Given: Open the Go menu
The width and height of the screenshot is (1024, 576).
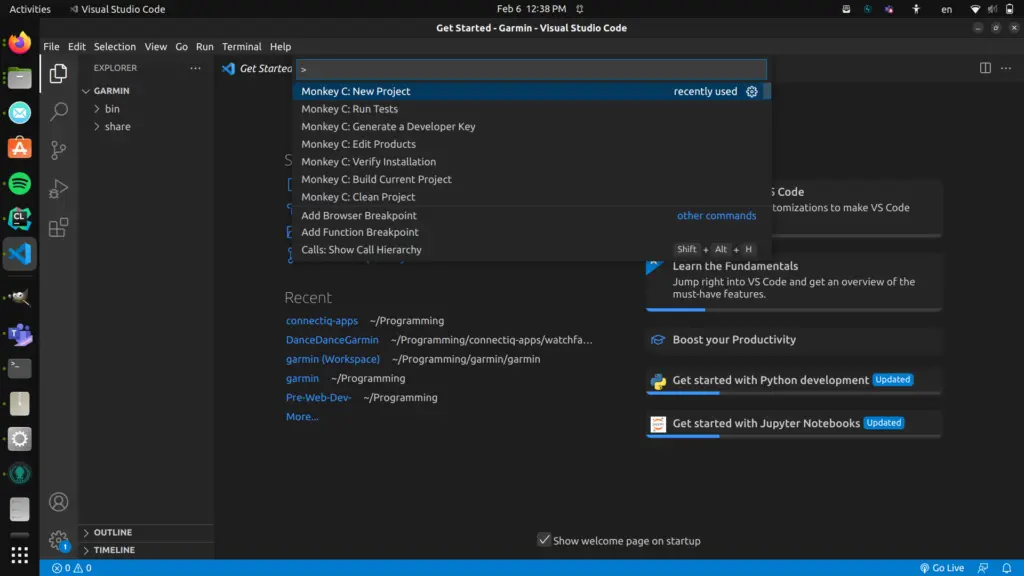Looking at the screenshot, I should tap(181, 46).
